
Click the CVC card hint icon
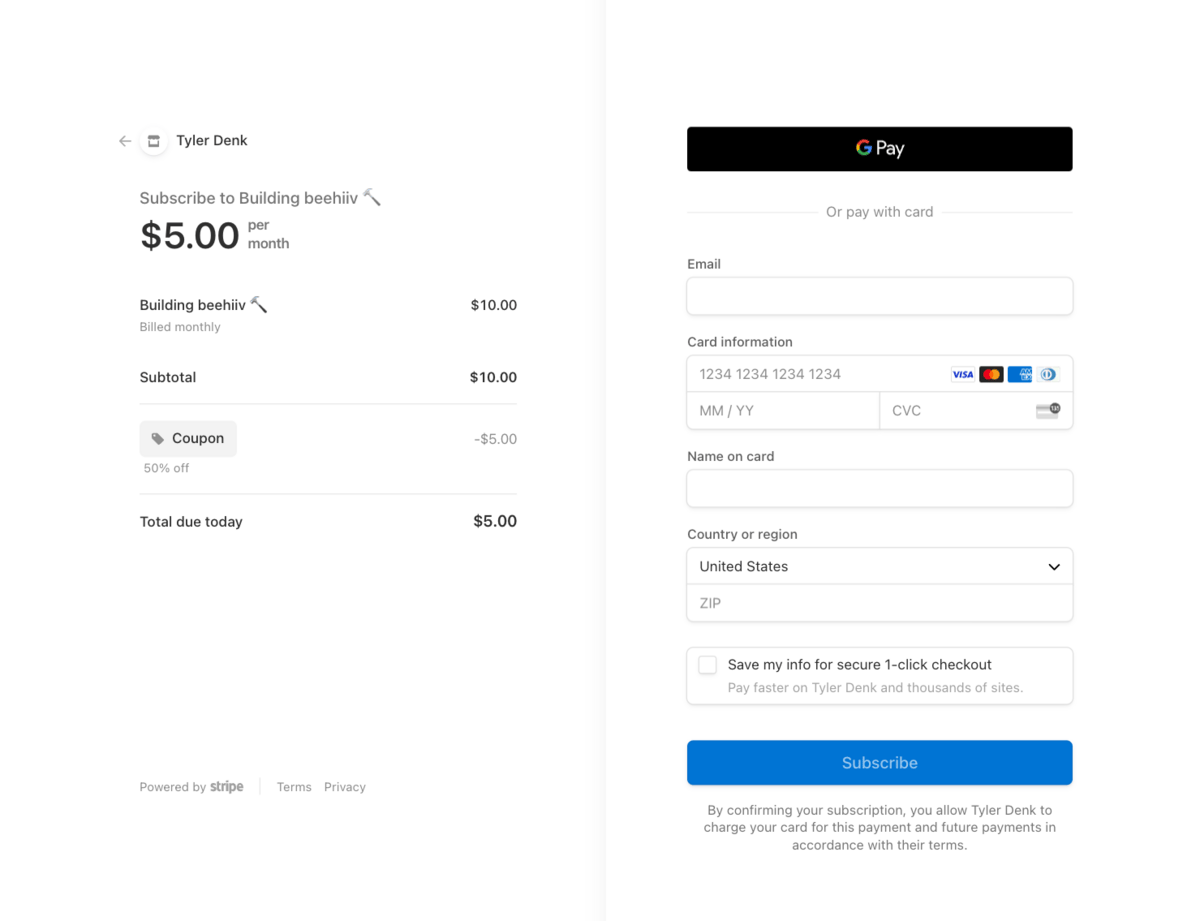(1048, 410)
